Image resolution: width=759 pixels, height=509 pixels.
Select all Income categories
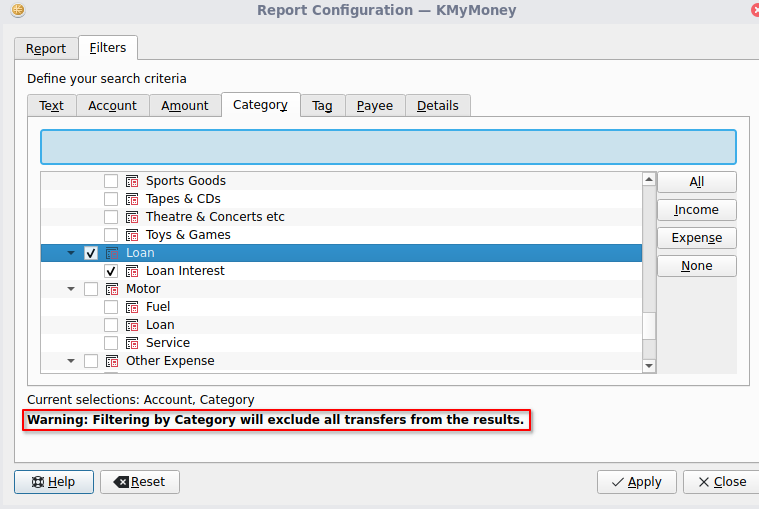(696, 210)
